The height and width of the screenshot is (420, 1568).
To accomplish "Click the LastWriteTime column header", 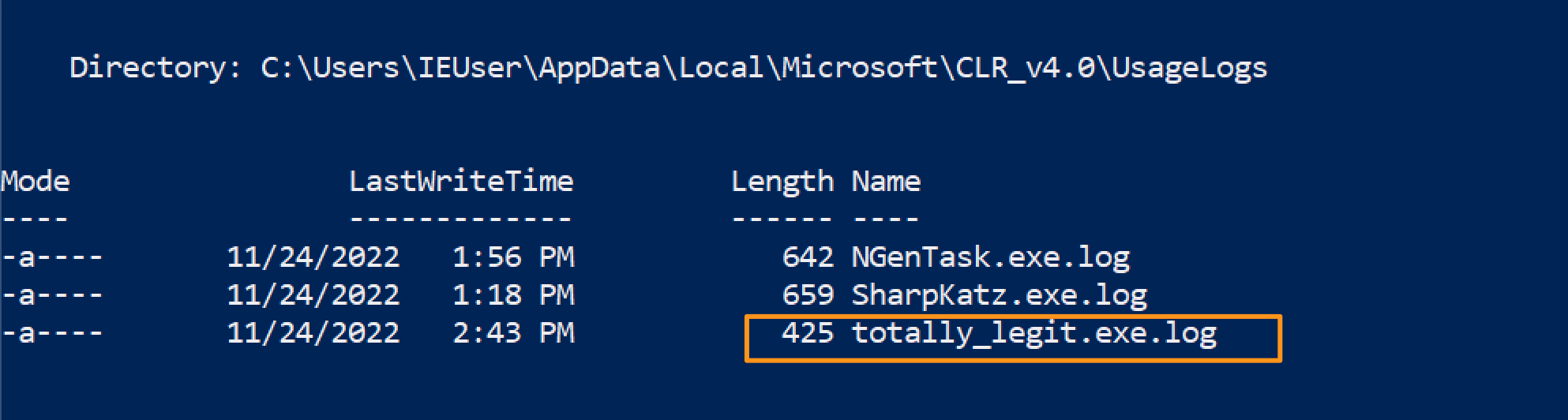I will [461, 182].
